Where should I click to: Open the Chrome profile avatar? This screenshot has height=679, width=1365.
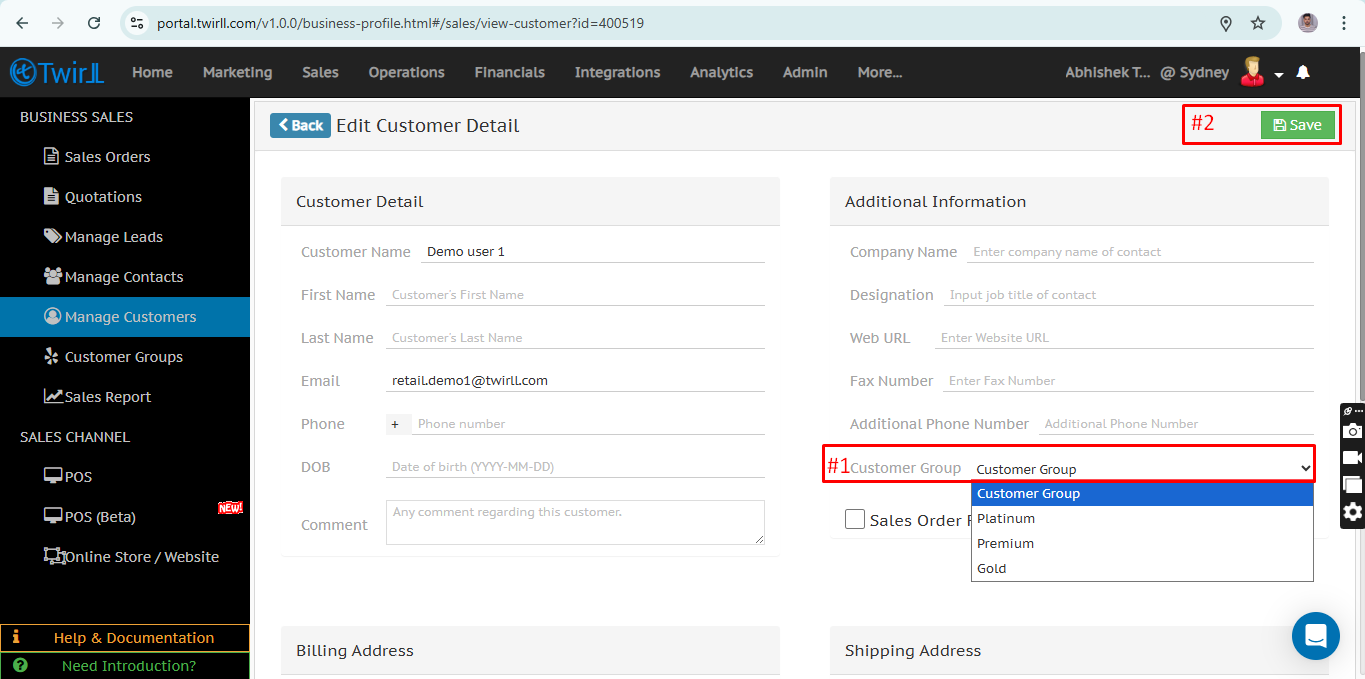pyautogui.click(x=1308, y=23)
